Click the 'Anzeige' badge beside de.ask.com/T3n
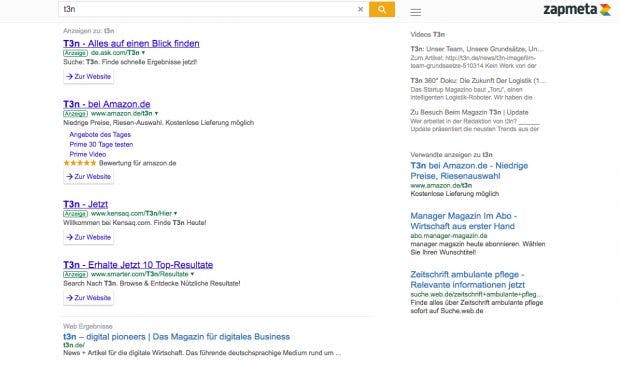 click(x=75, y=53)
